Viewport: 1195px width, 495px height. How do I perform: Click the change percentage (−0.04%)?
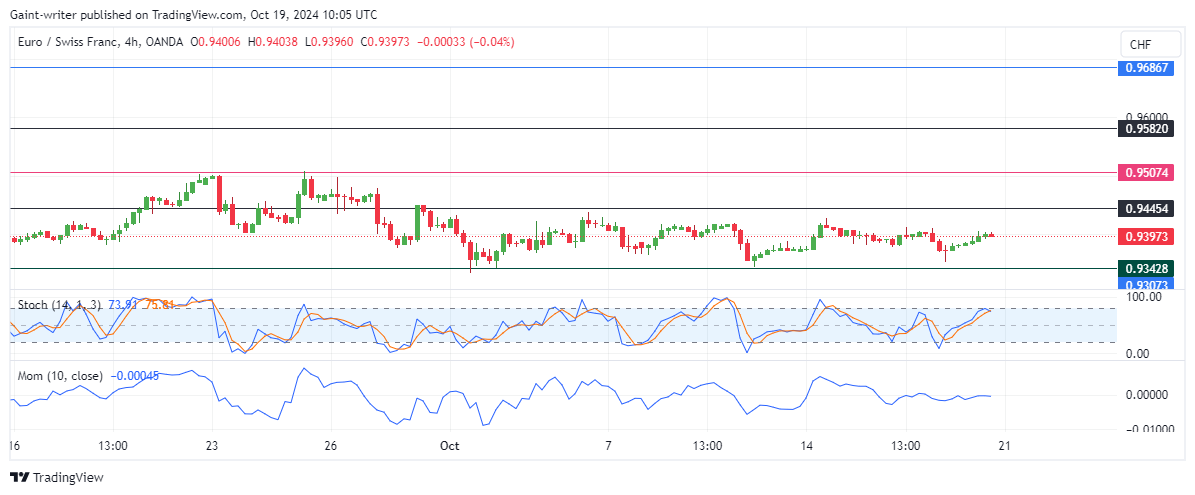492,43
